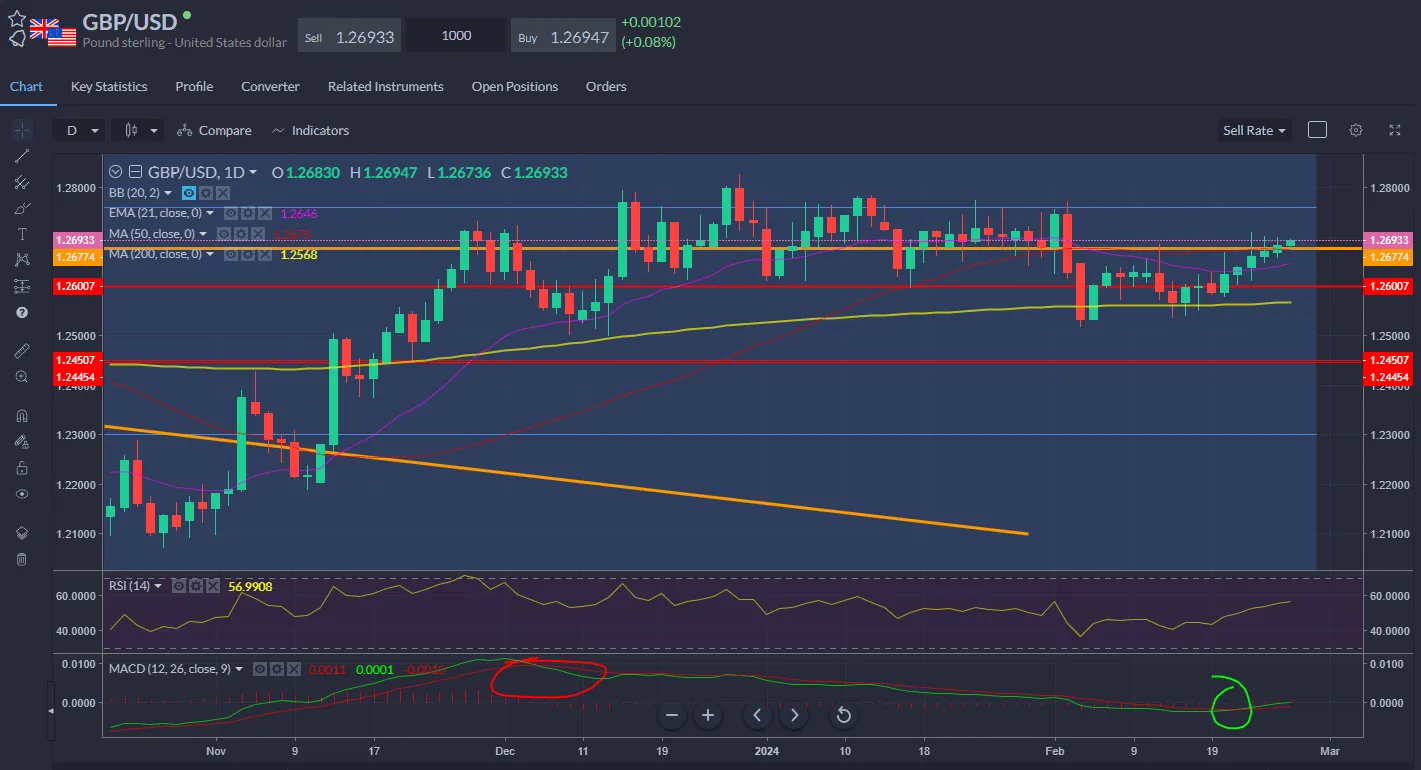
Task: Remove the EMA (21, close, 0) indicator
Action: [264, 213]
